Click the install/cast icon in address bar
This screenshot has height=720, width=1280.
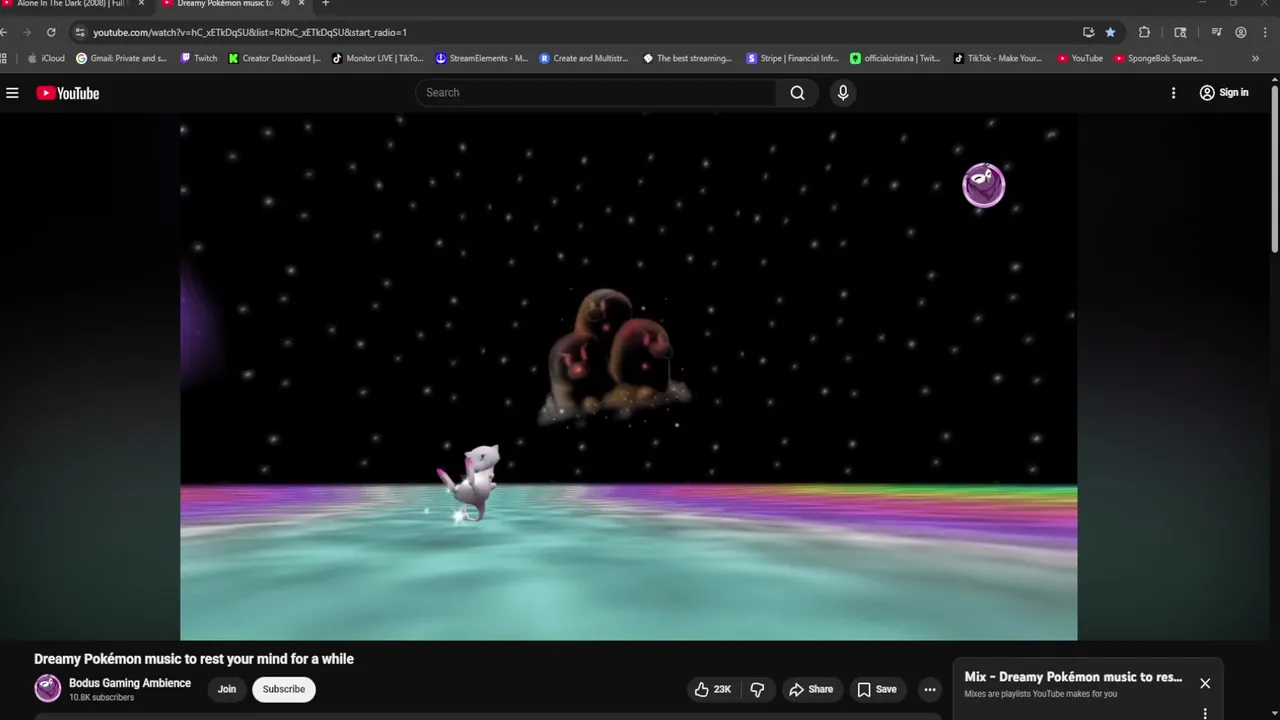(x=1088, y=32)
